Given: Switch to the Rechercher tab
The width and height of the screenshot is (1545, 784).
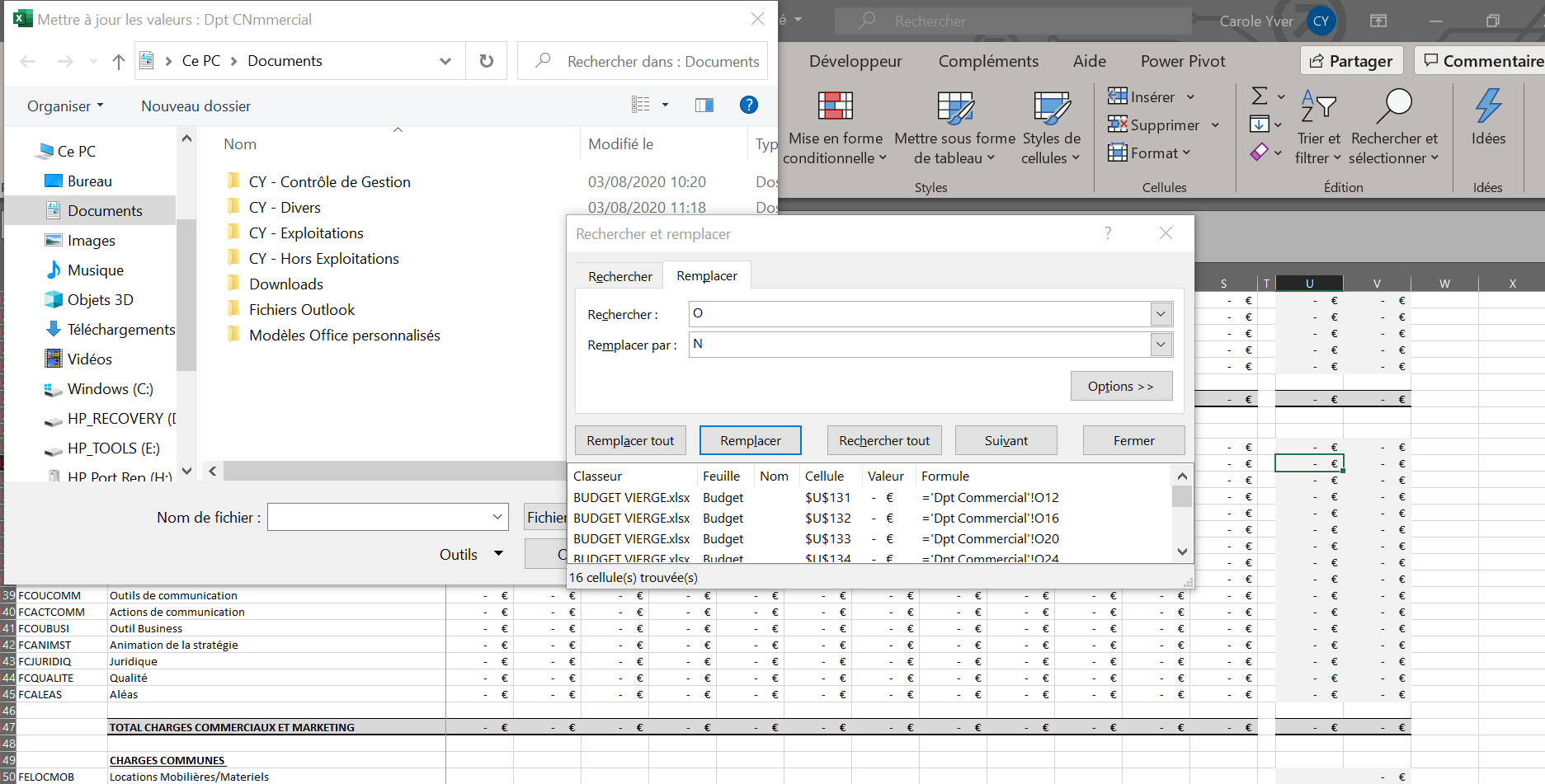Looking at the screenshot, I should tap(619, 276).
